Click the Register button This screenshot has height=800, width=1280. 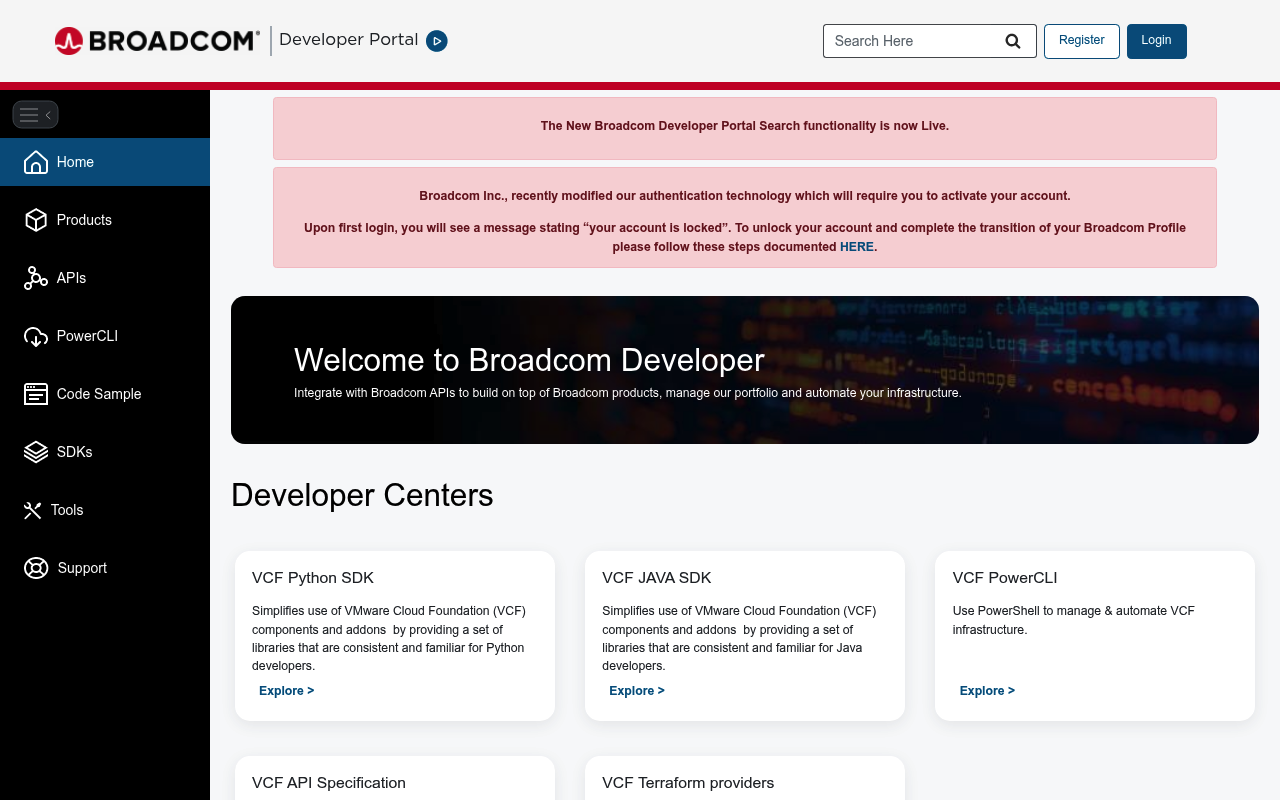pos(1082,41)
